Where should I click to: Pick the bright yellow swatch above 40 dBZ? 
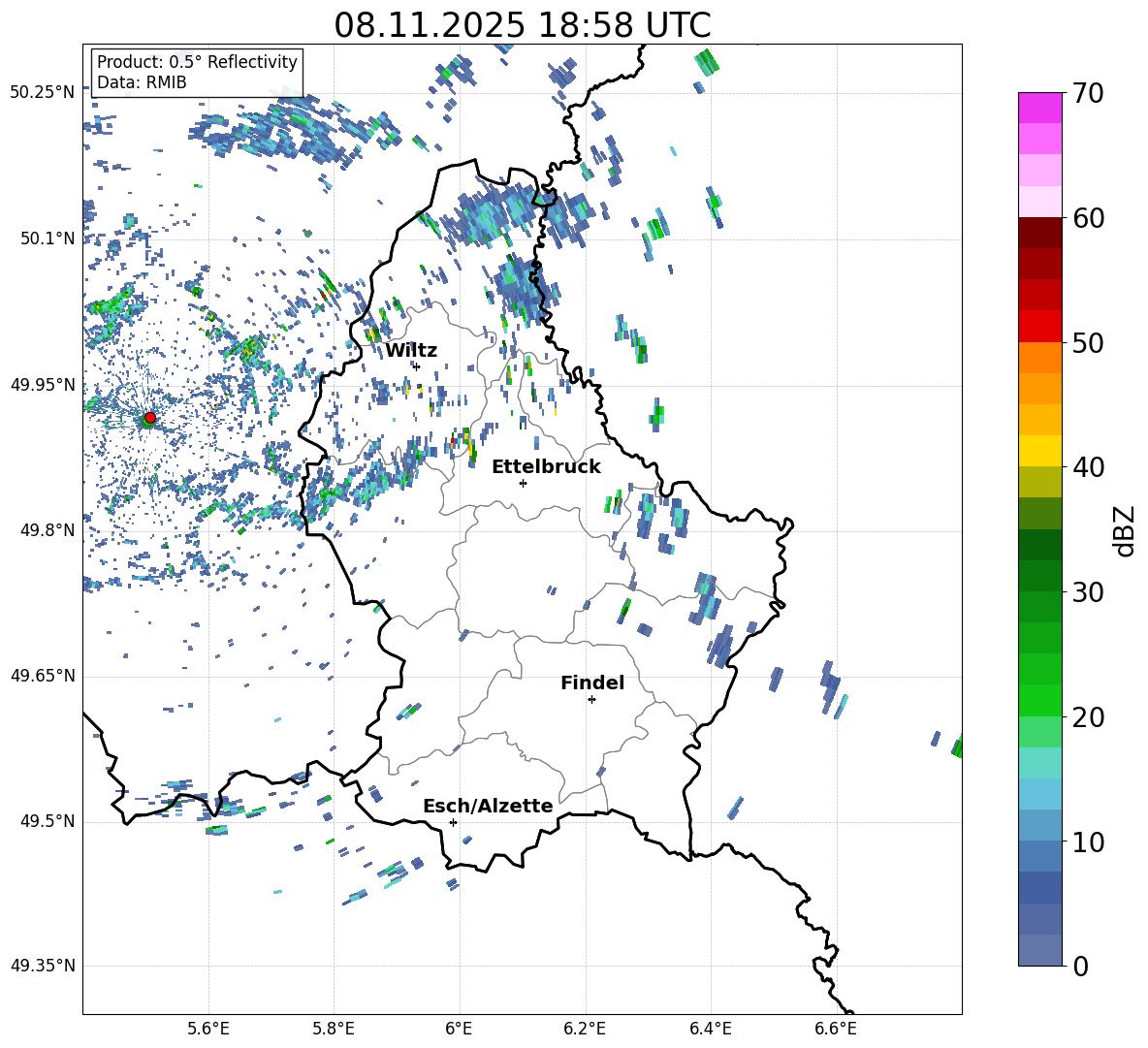1040,451
